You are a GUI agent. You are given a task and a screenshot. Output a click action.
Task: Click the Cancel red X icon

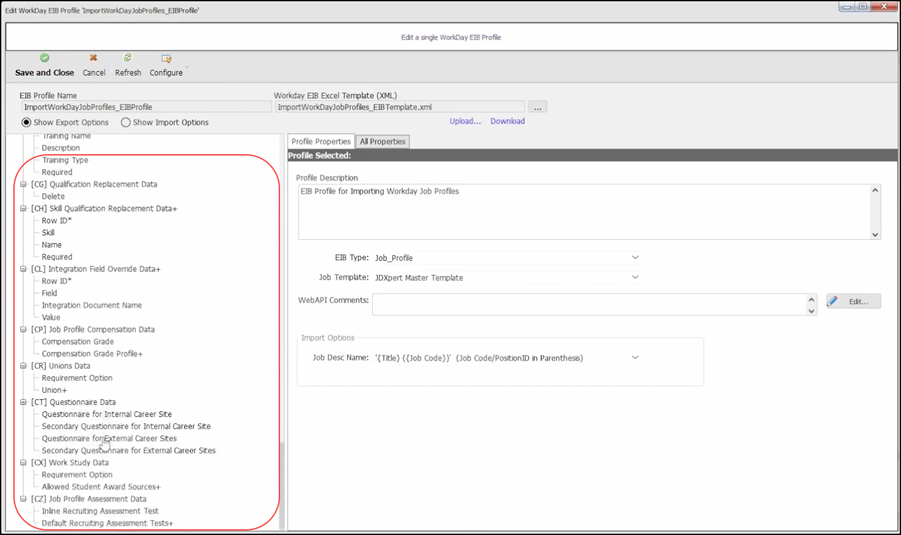point(94,59)
